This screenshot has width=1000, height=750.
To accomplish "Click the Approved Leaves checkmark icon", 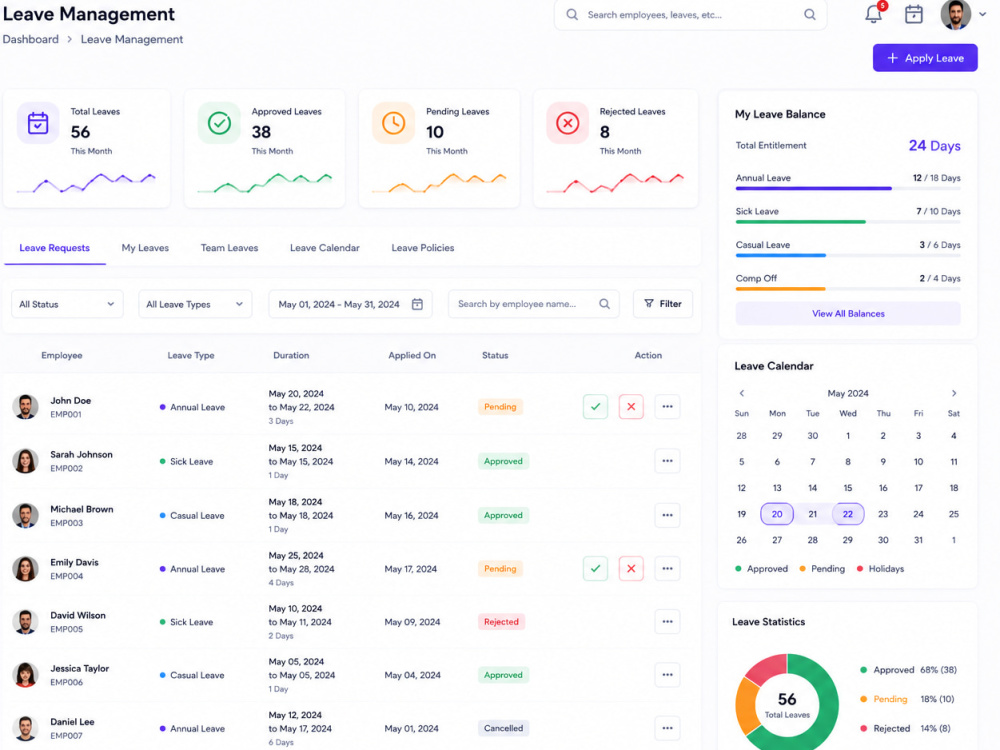I will pyautogui.click(x=219, y=122).
